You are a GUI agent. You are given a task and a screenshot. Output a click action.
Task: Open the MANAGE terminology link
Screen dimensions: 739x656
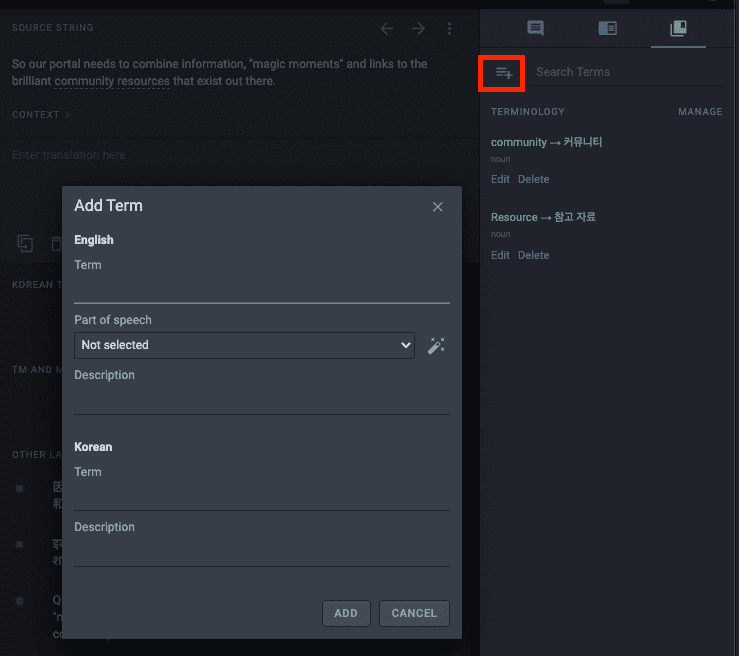click(700, 112)
